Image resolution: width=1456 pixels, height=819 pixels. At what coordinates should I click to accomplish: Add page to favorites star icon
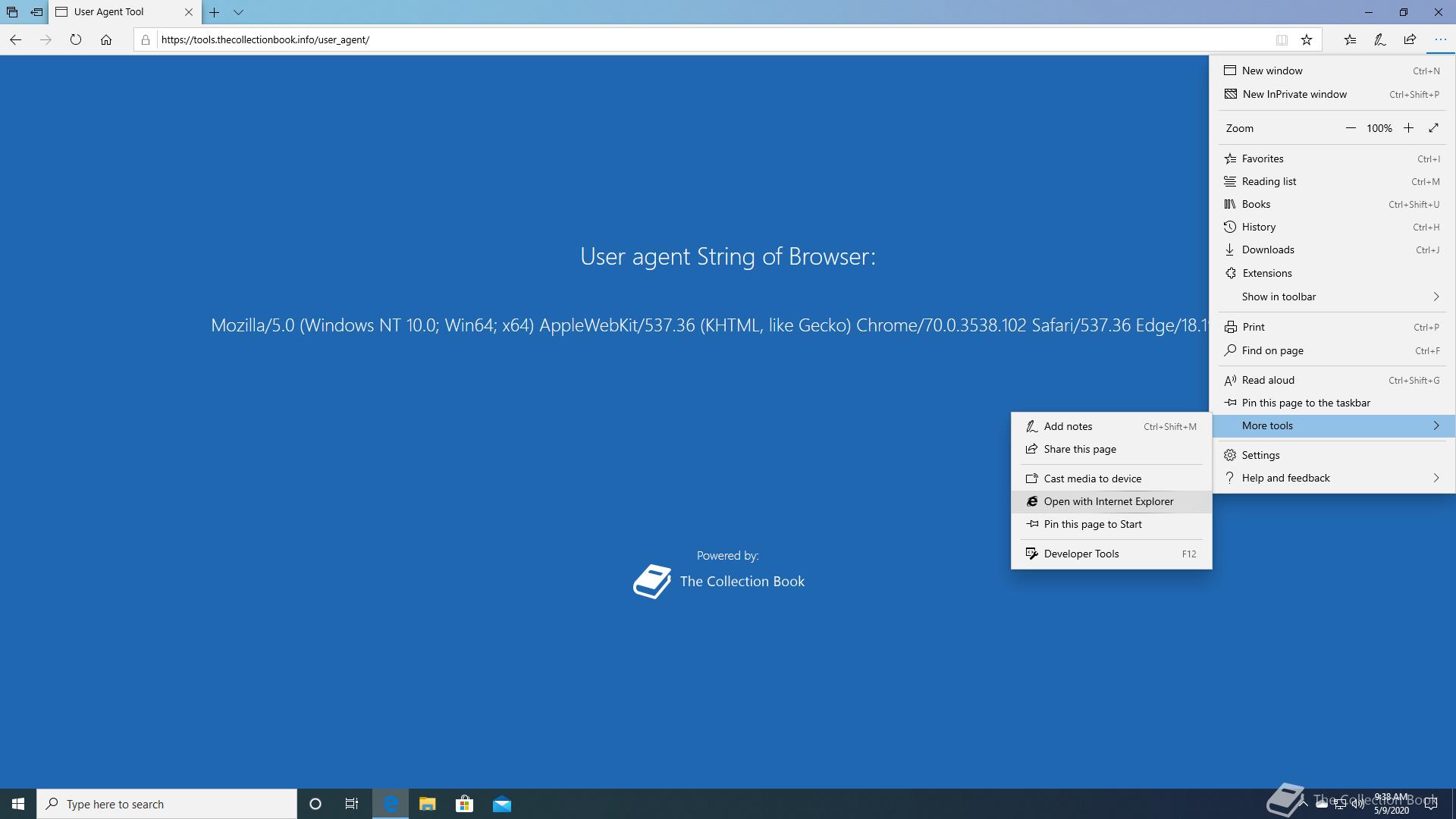click(x=1307, y=39)
